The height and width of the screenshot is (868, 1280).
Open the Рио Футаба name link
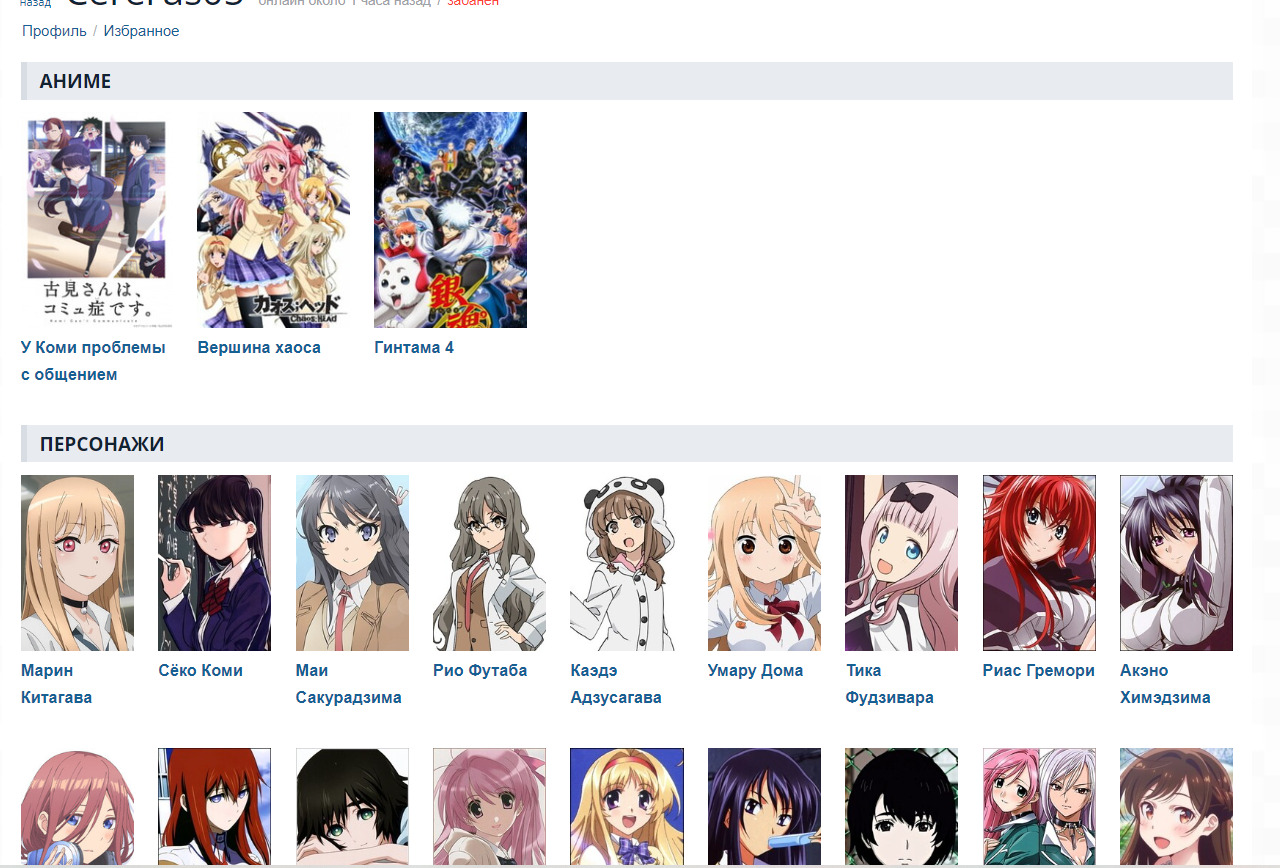click(480, 670)
